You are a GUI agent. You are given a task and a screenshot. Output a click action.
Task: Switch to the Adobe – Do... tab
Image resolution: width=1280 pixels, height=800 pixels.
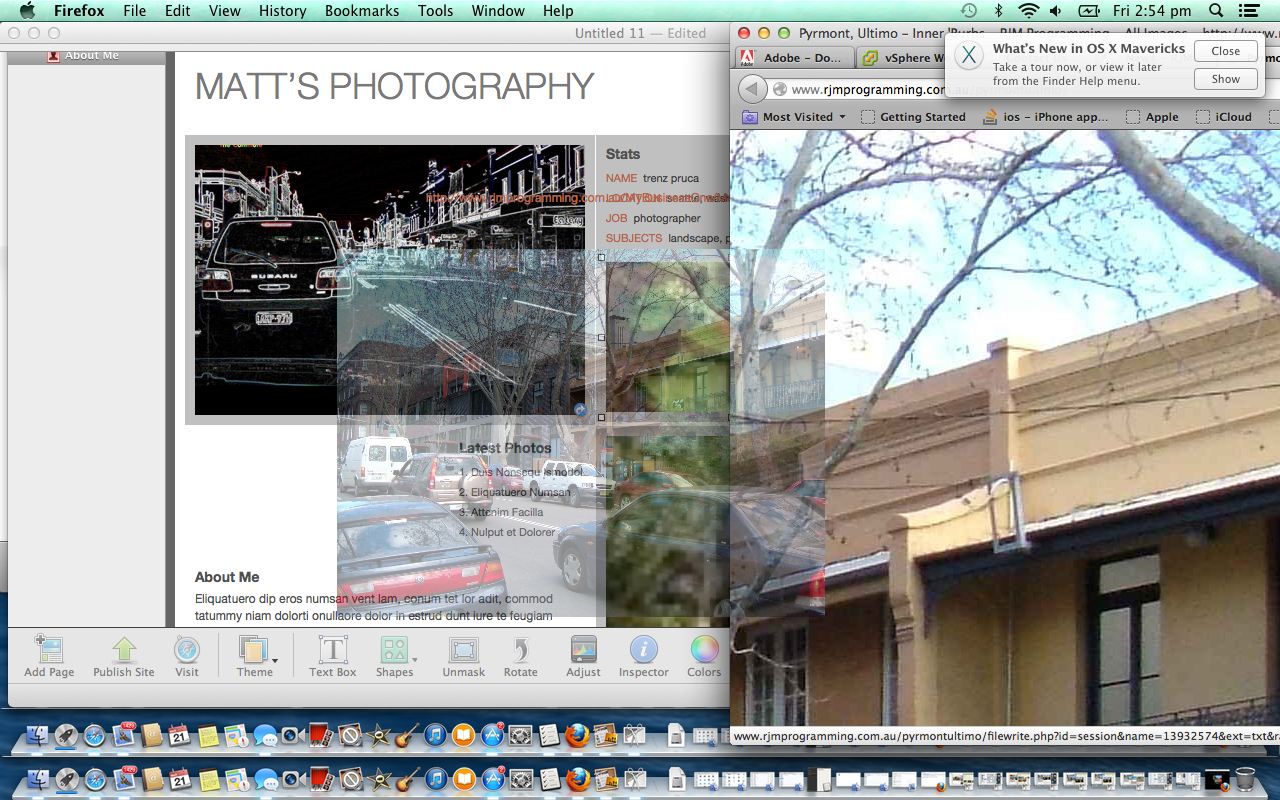(x=794, y=58)
